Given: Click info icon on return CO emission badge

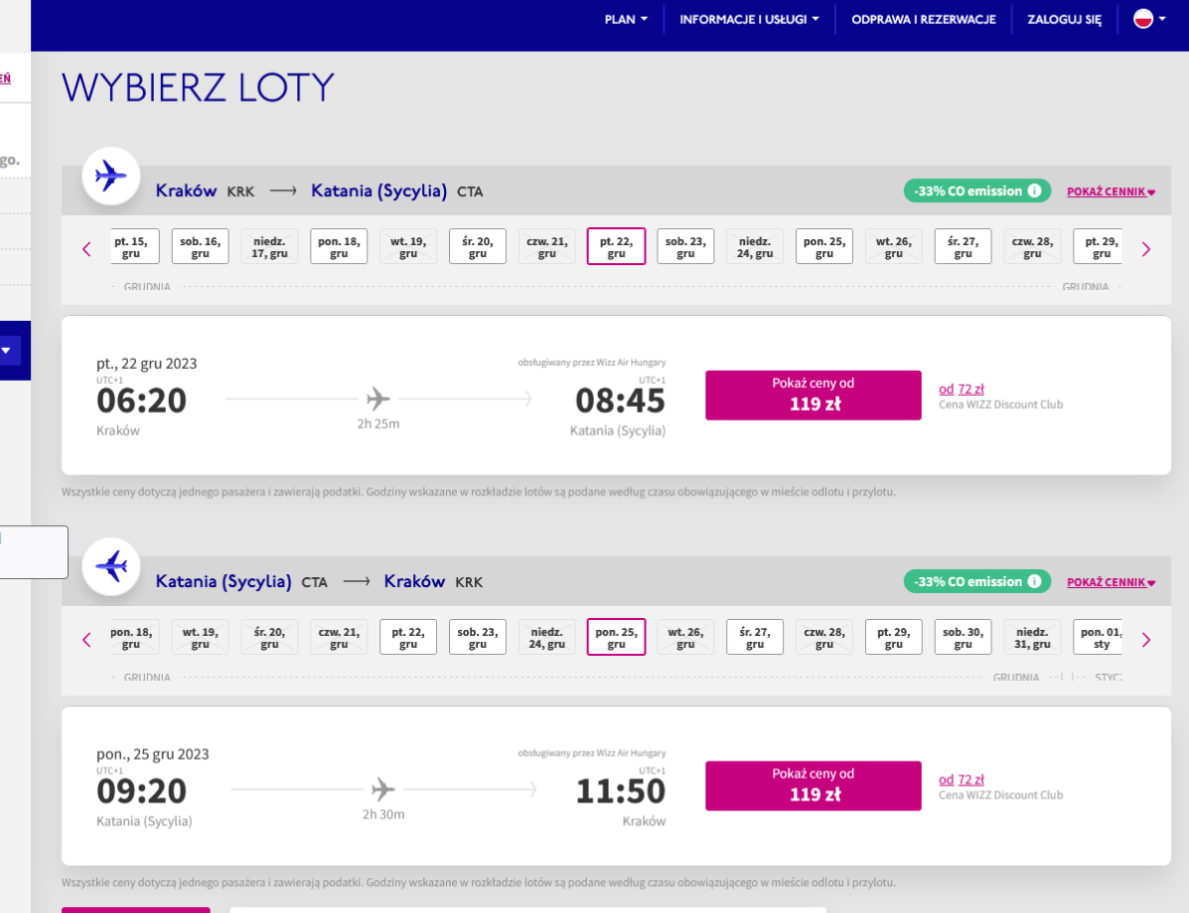Looking at the screenshot, I should coord(1034,582).
